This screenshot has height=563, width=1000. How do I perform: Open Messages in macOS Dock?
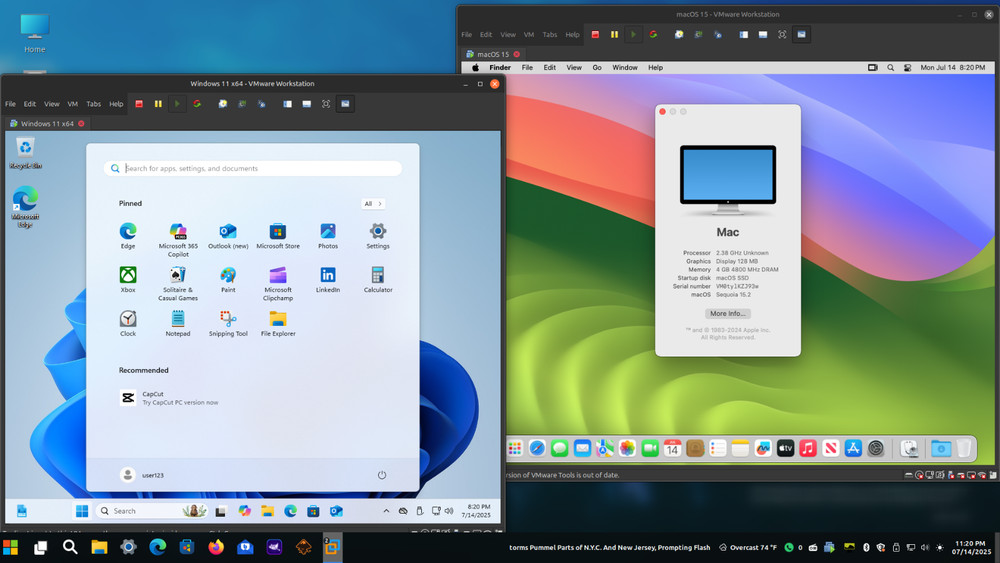[559, 449]
